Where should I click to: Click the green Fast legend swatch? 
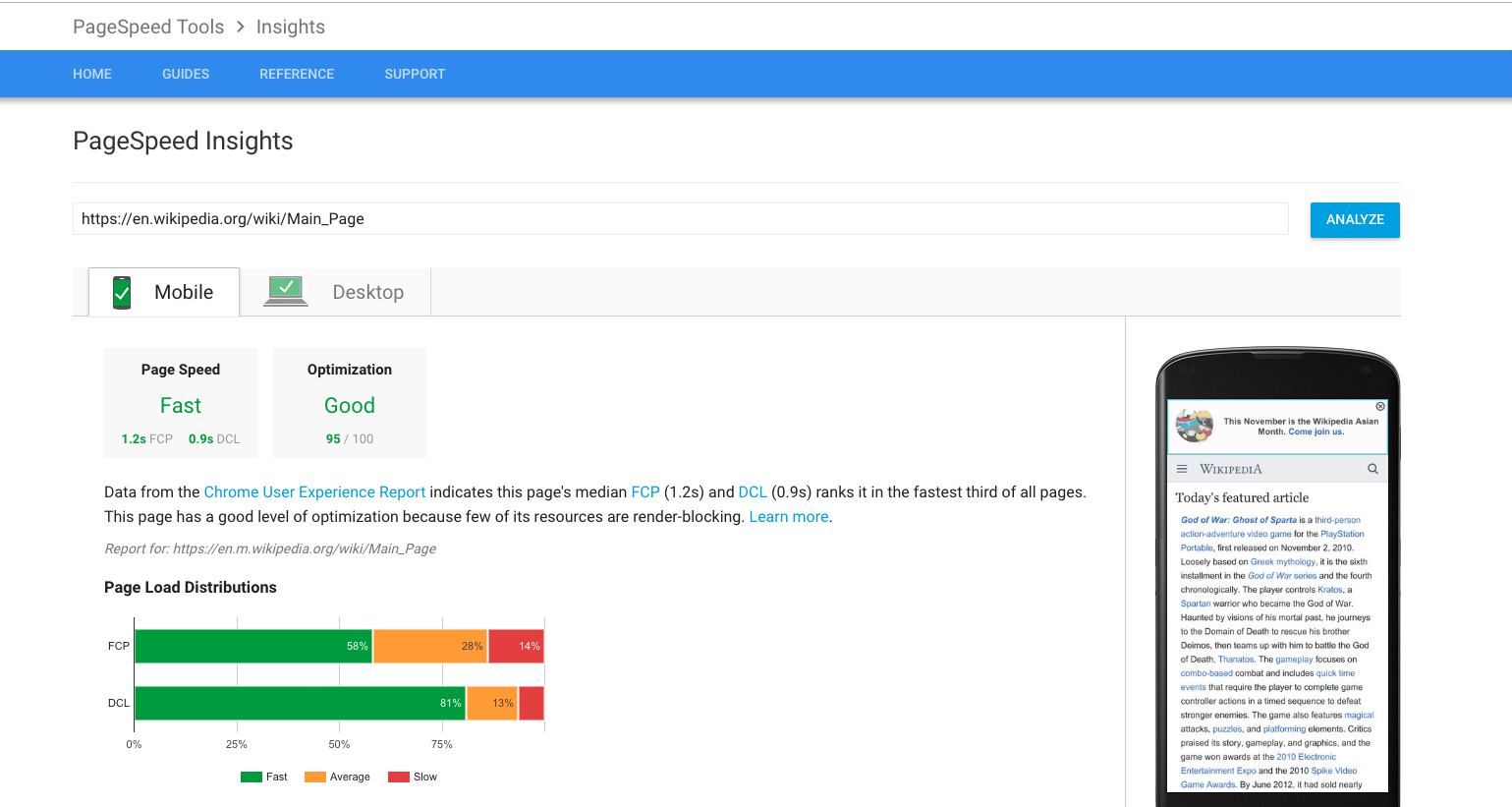252,777
